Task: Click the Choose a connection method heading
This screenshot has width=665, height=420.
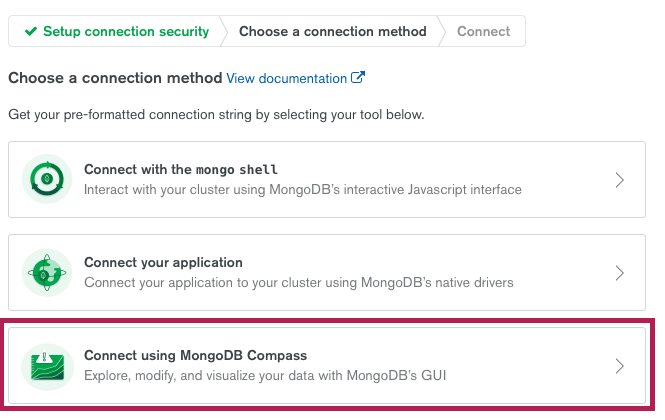Action: pos(115,78)
